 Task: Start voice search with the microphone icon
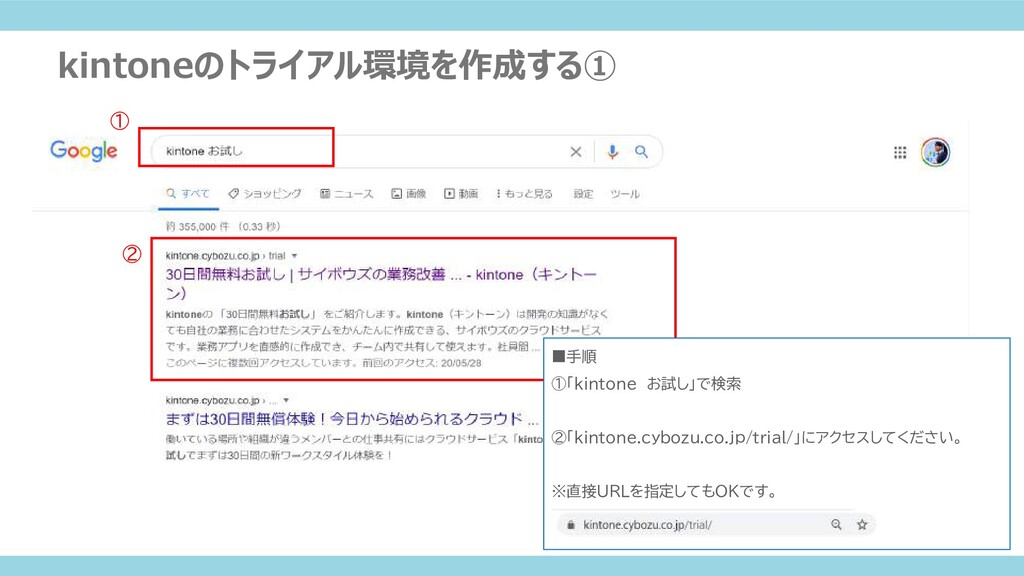[x=612, y=152]
